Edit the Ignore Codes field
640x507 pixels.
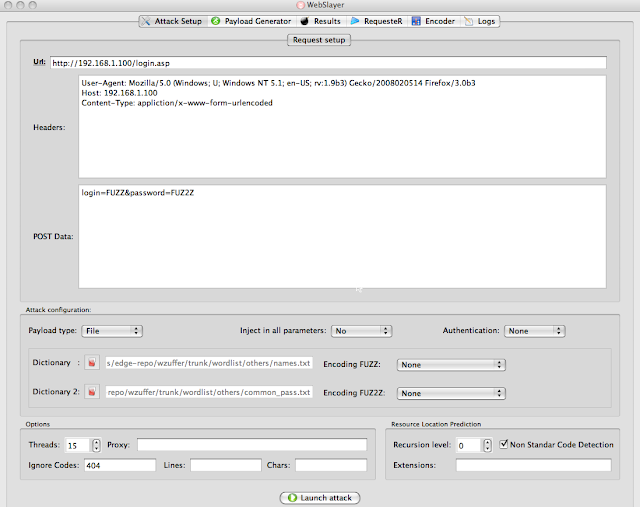click(120, 465)
